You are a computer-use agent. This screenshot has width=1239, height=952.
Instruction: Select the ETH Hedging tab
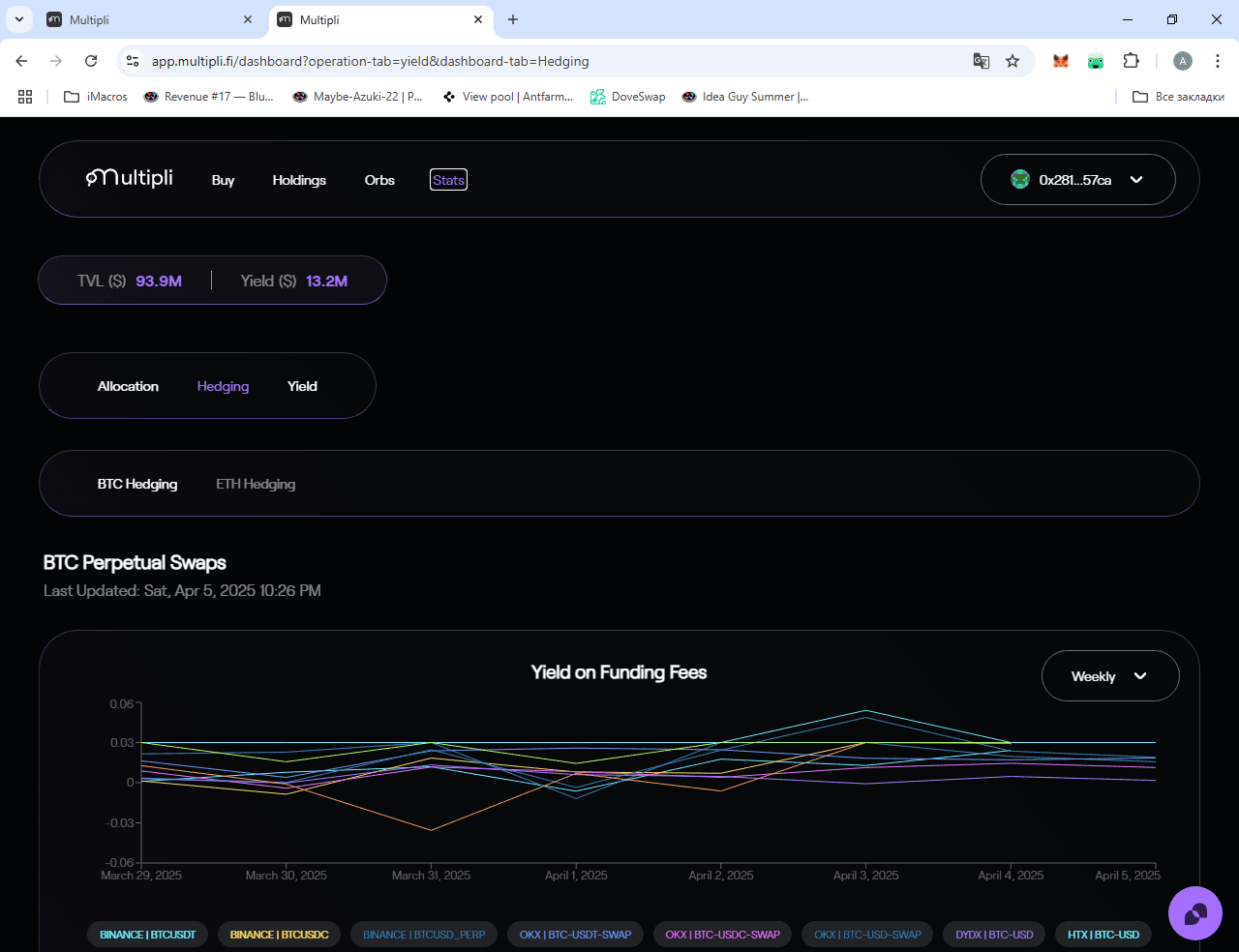[256, 484]
